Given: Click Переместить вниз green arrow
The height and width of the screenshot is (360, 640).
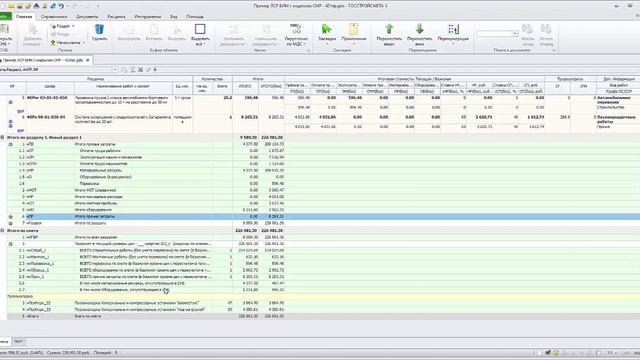Looking at the screenshot, I should [420, 29].
